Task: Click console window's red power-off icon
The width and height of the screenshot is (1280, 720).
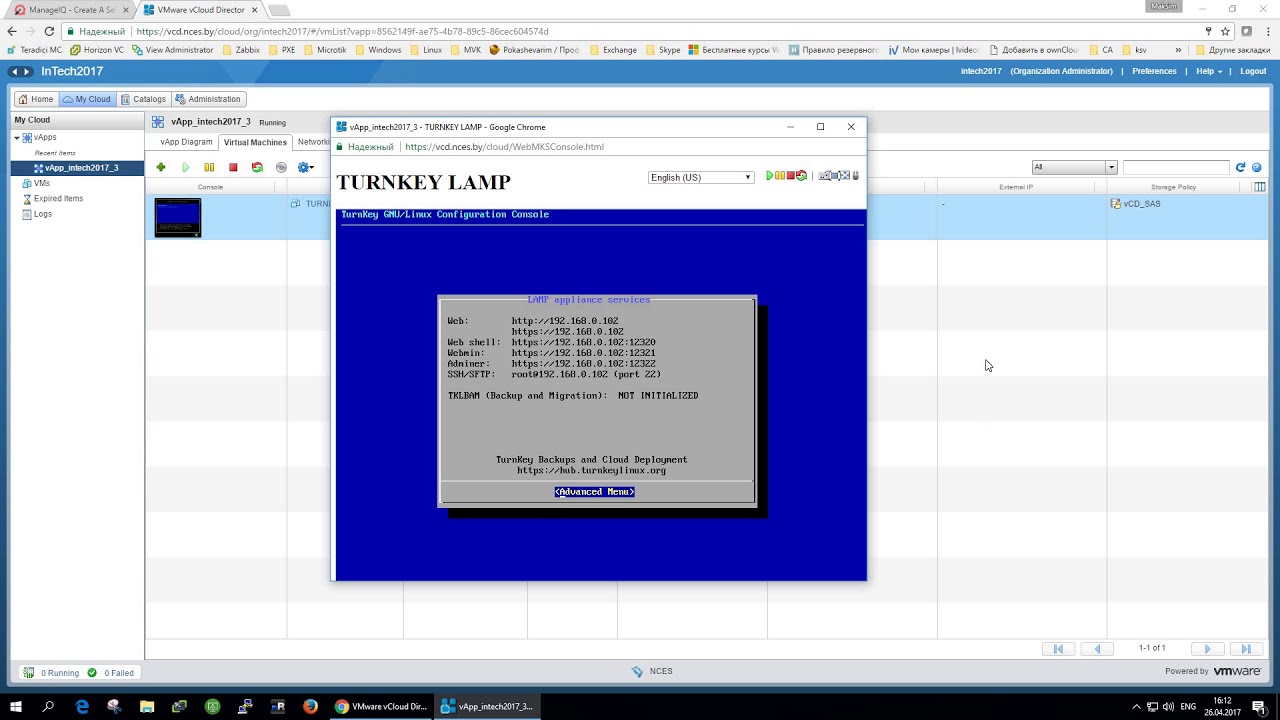Action: [x=790, y=176]
